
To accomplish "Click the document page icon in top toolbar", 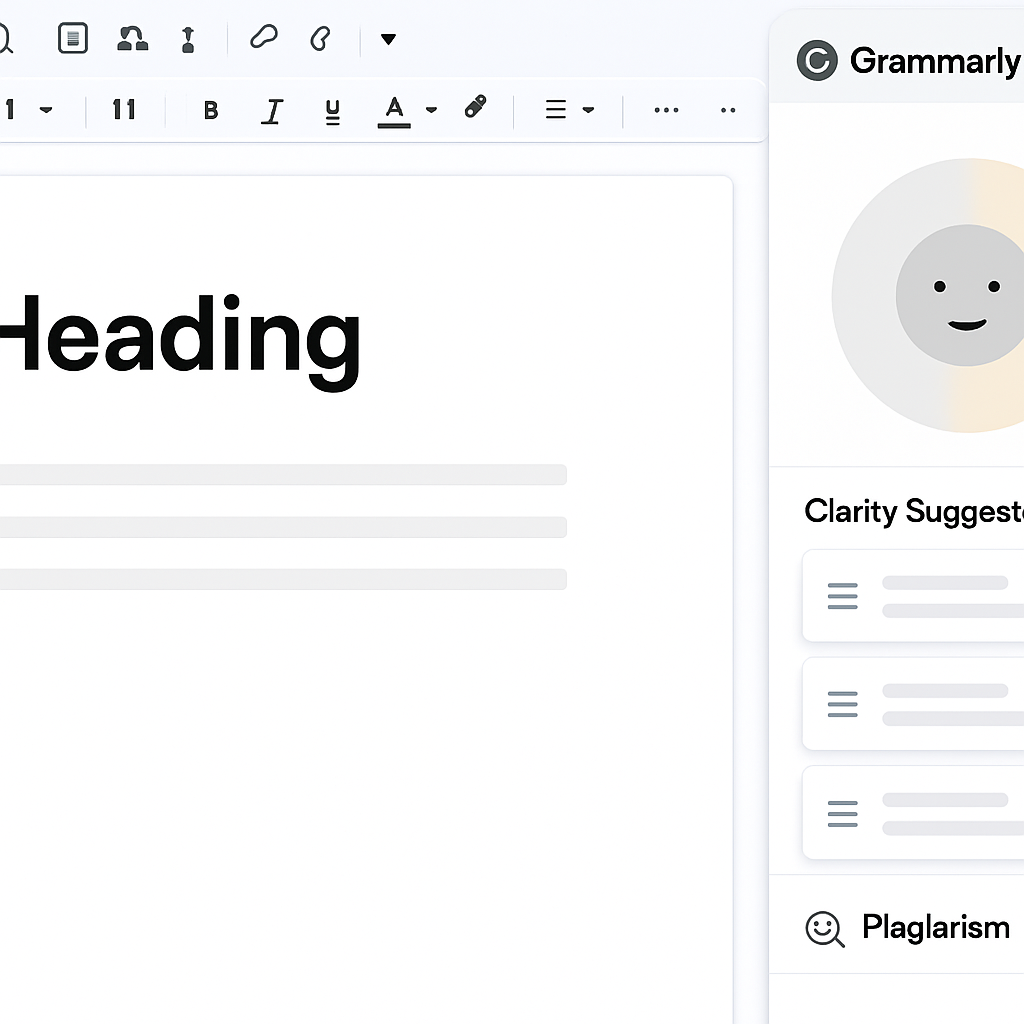I will [x=72, y=38].
